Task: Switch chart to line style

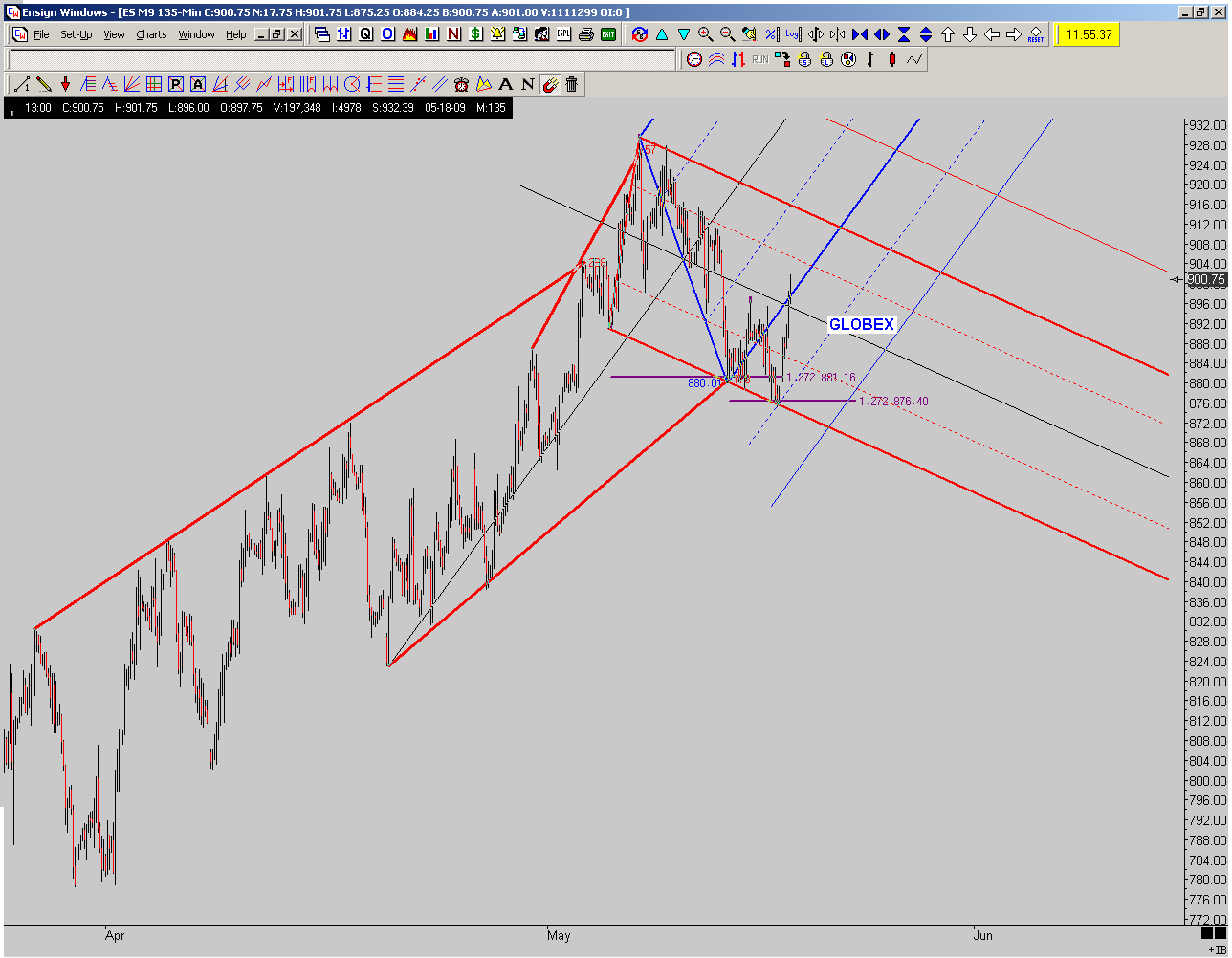Action: [x=914, y=59]
